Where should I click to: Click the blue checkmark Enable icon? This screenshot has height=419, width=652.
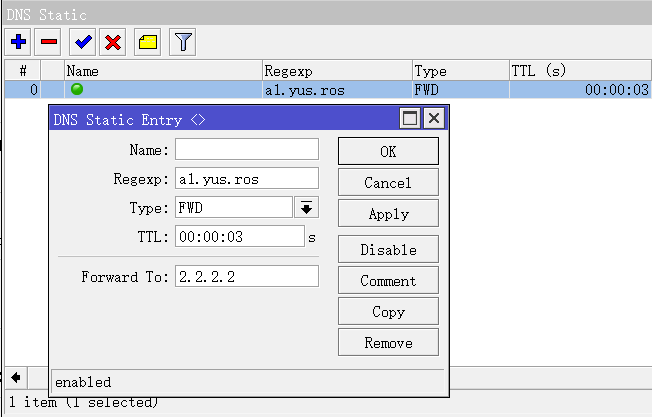pyautogui.click(x=83, y=42)
